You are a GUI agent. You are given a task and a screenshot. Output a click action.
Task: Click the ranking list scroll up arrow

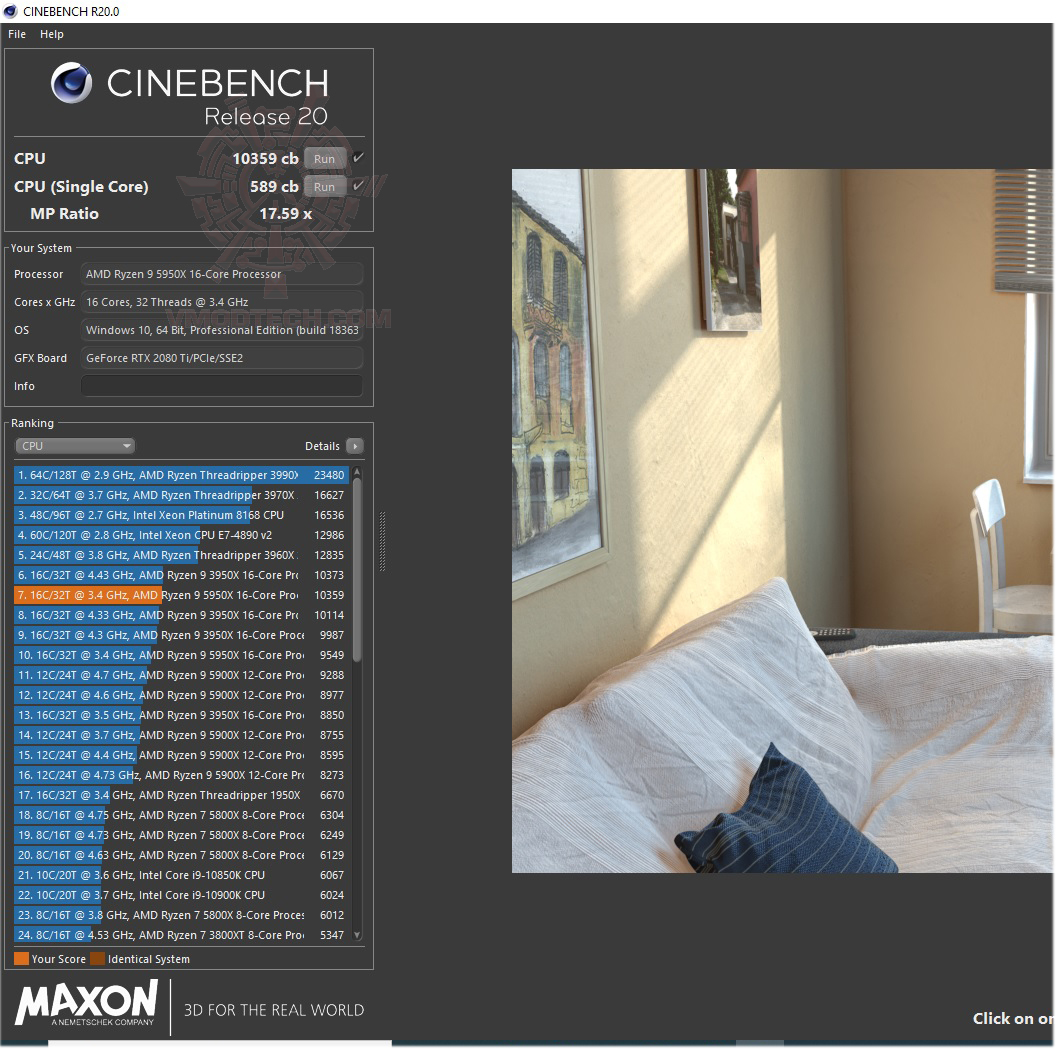[357, 471]
